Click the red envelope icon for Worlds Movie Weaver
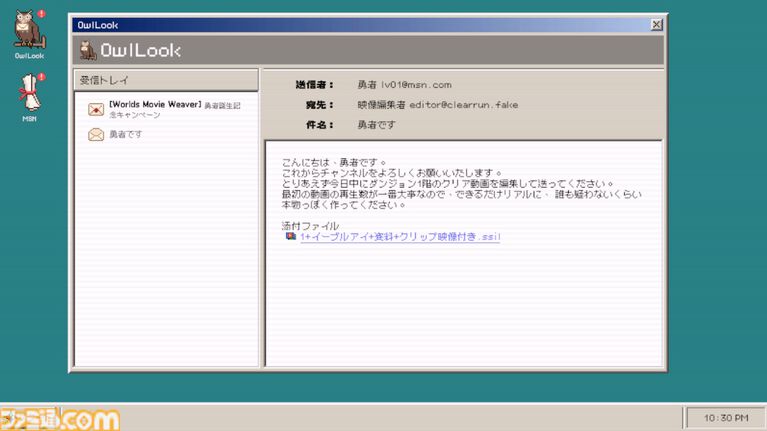The image size is (767, 431). pos(96,109)
